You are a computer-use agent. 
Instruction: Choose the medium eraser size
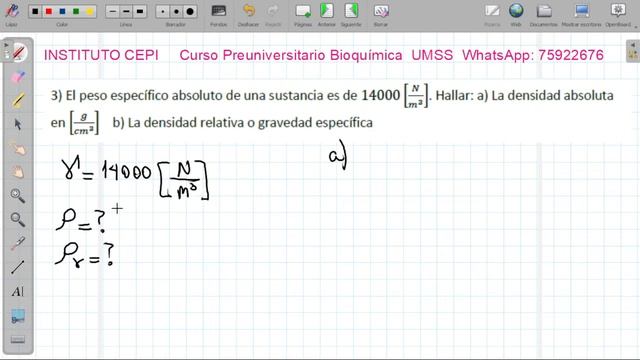click(176, 11)
